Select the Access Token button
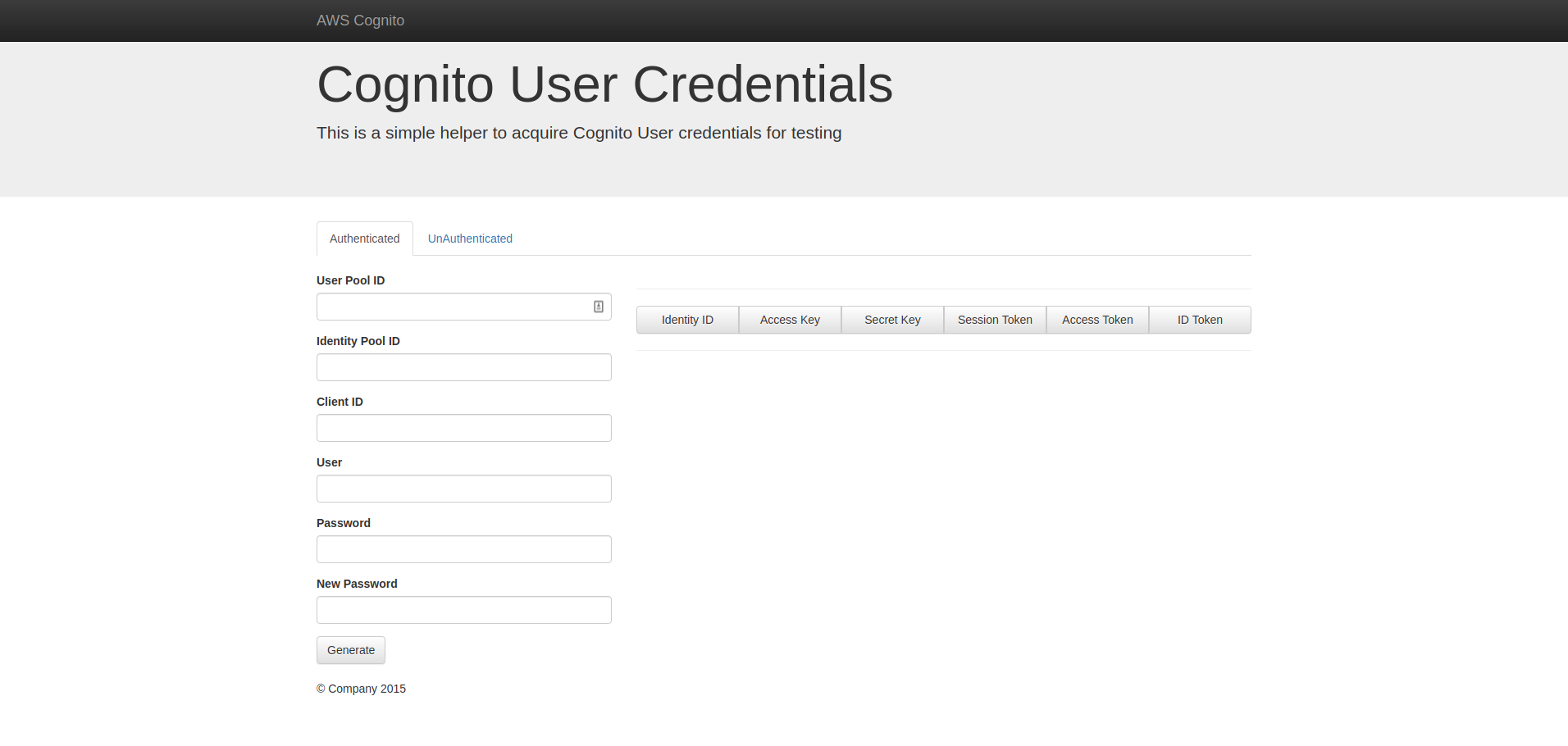Viewport: 1568px width, 746px height. pyautogui.click(x=1097, y=320)
